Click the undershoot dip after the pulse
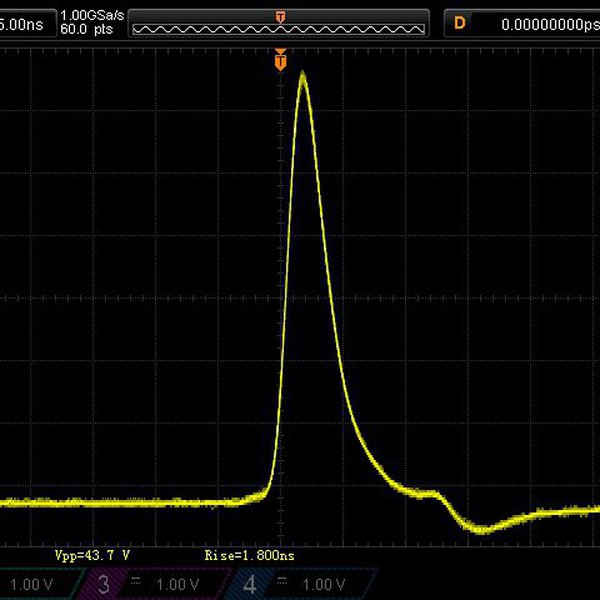The width and height of the screenshot is (600, 600). (x=482, y=528)
